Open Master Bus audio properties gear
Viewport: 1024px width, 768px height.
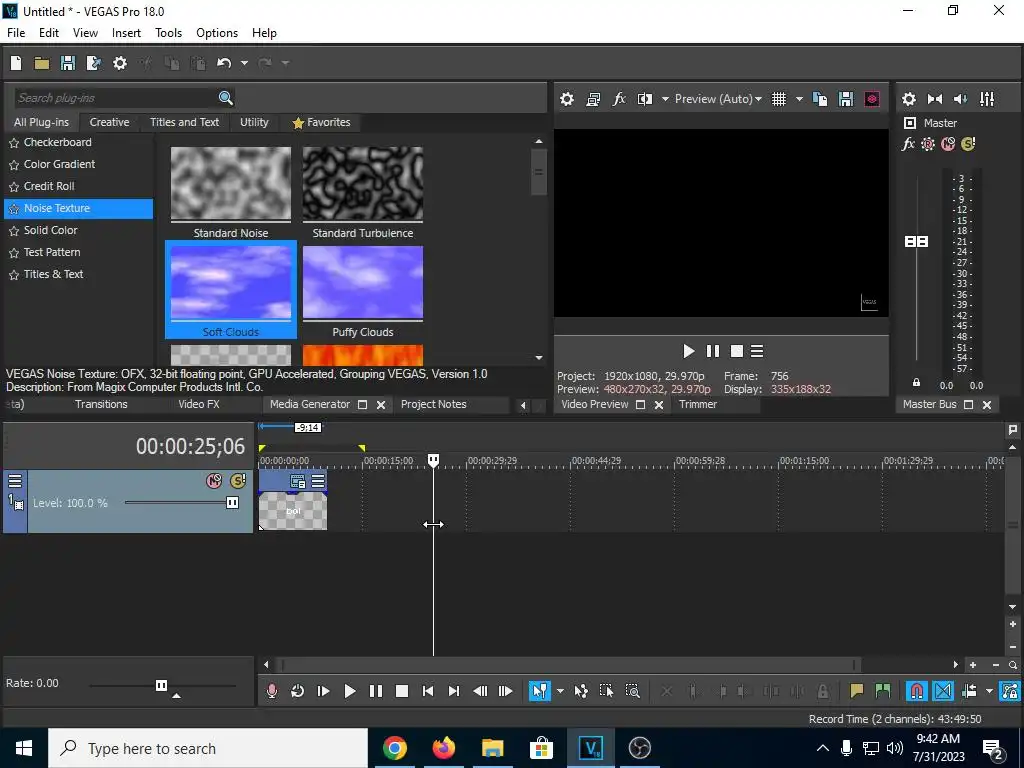click(908, 99)
